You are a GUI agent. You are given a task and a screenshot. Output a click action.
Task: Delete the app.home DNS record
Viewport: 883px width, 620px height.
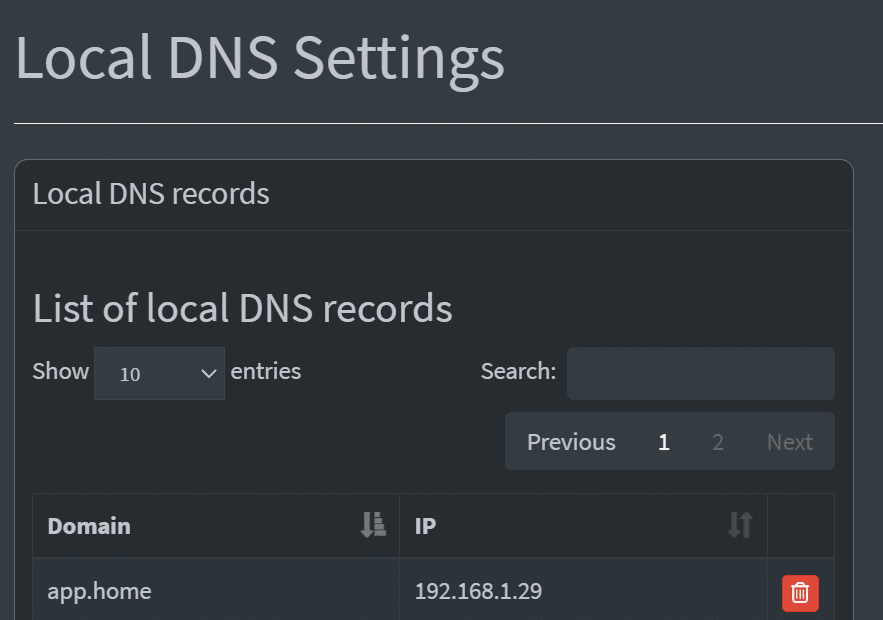(x=800, y=593)
